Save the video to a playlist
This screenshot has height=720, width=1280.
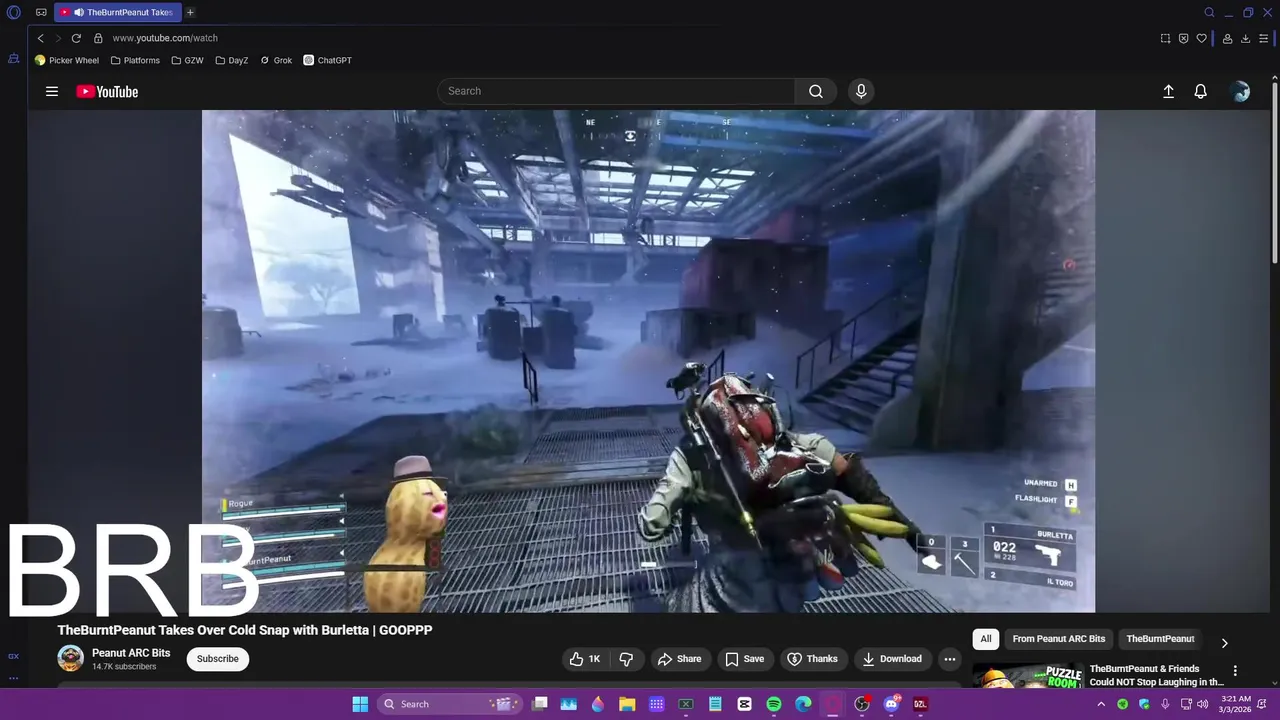point(745,659)
